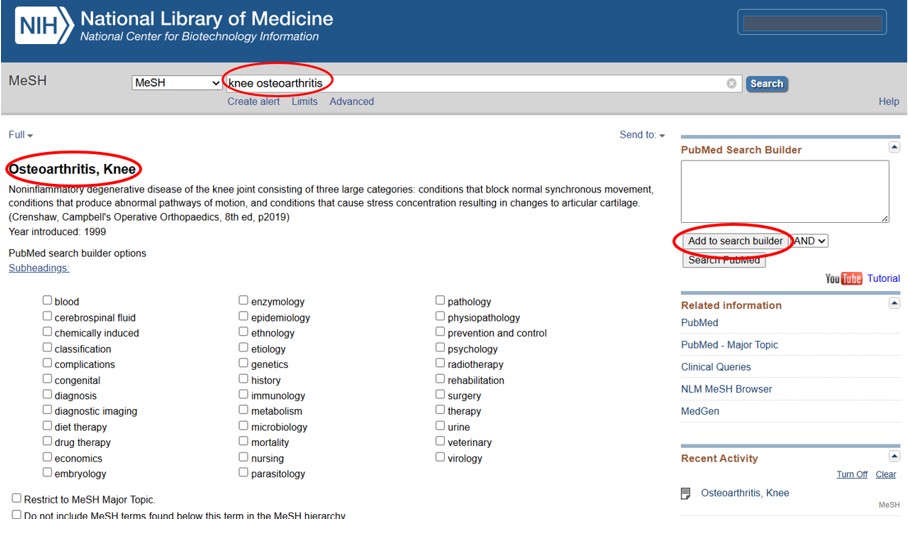The height and width of the screenshot is (546, 908).
Task: Change the AND boolean operator dropdown
Action: [811, 241]
